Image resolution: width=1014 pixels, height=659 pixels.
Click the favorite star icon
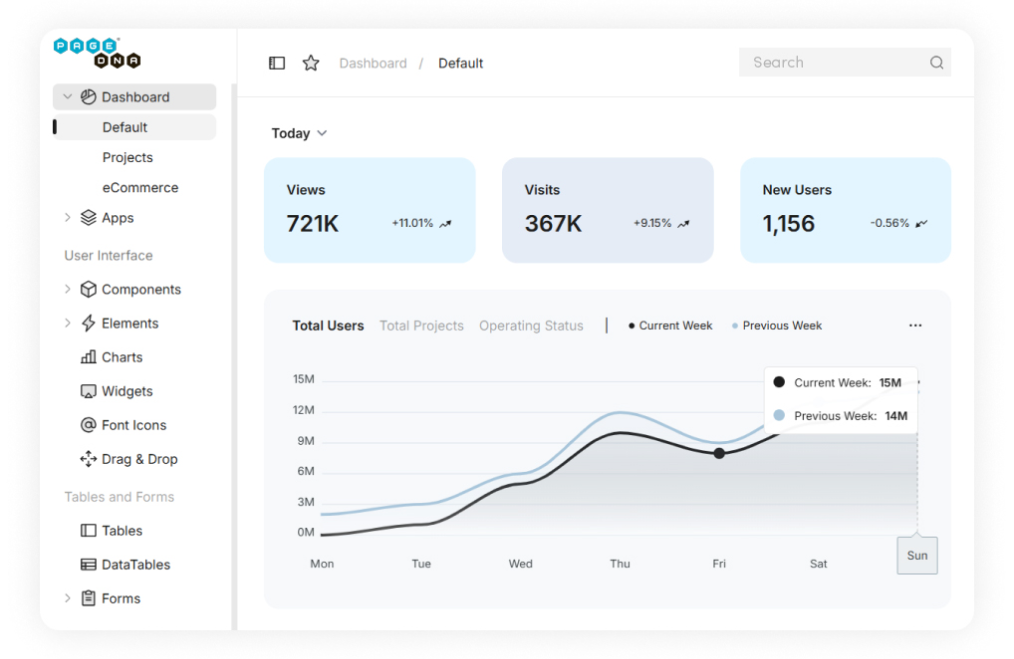tap(311, 63)
